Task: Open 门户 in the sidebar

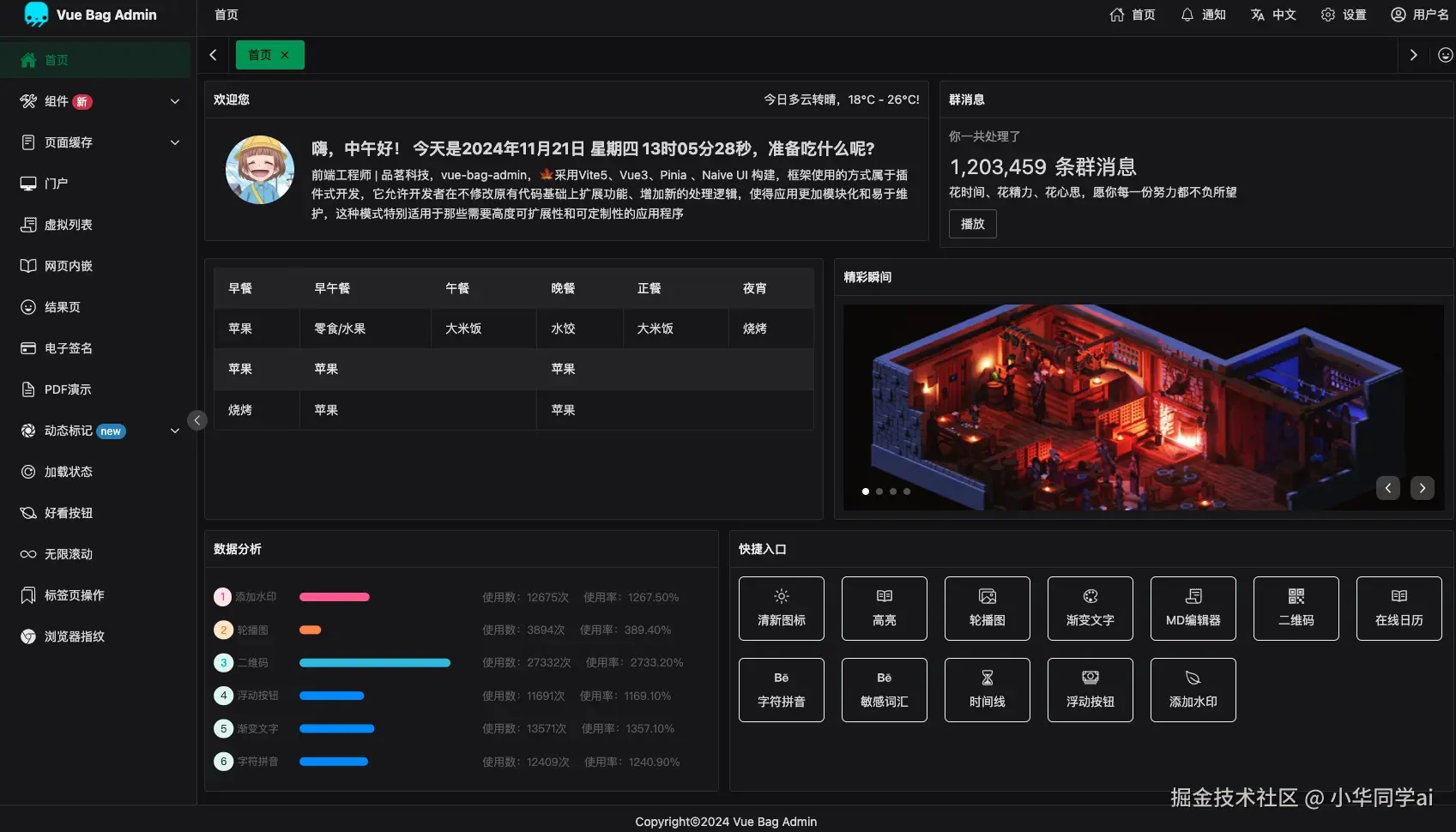Action: (95, 184)
